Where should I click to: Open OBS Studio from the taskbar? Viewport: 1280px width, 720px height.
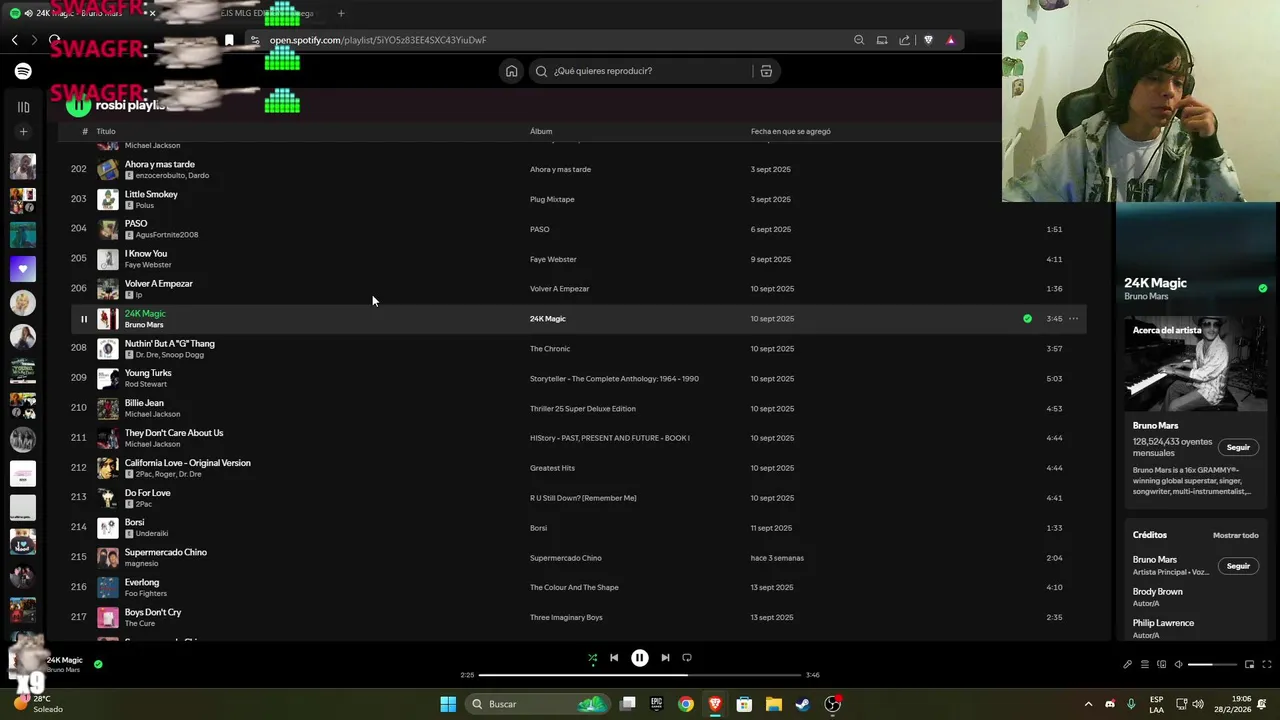coord(832,704)
